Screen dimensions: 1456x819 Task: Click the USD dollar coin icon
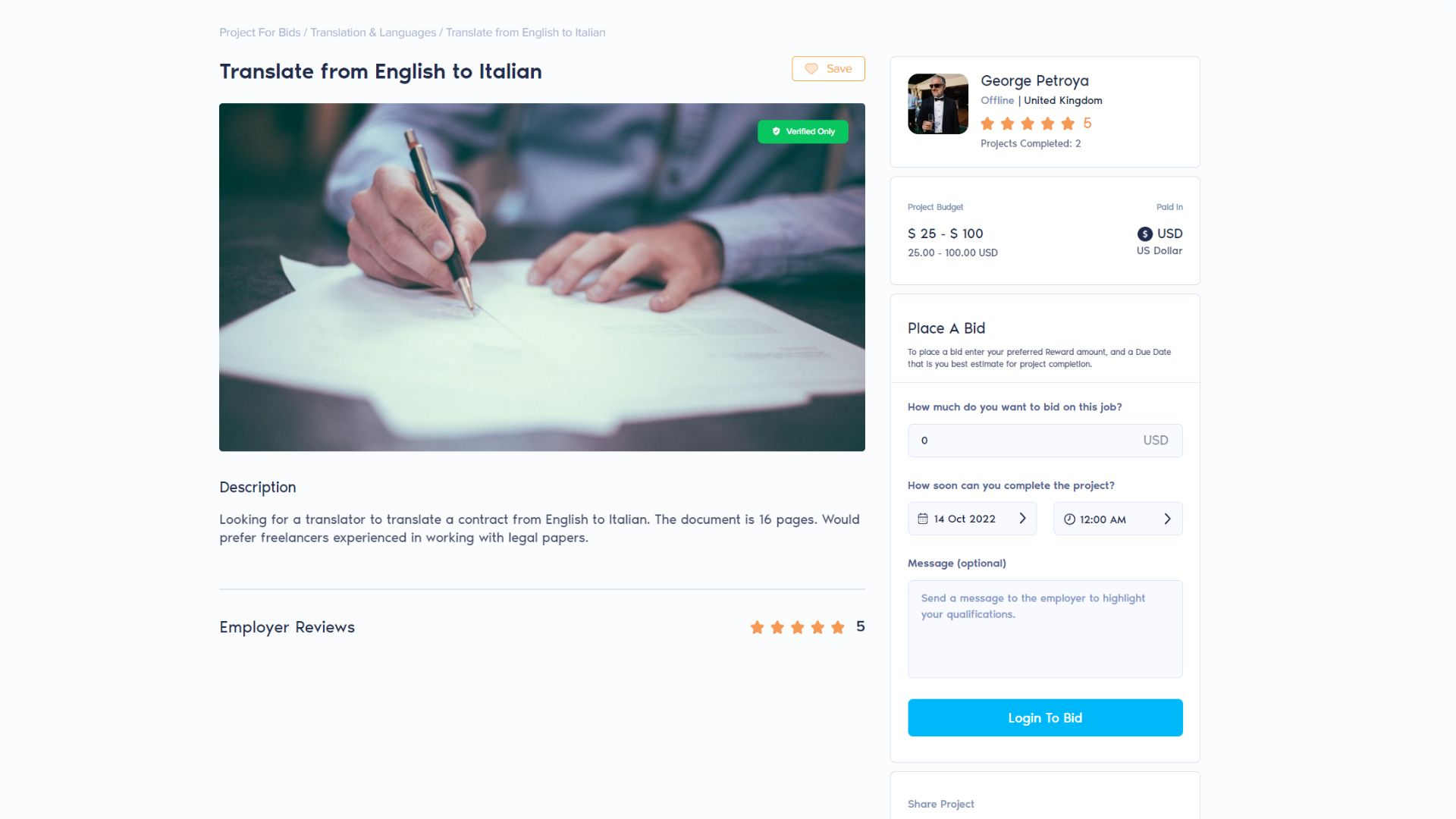tap(1145, 234)
